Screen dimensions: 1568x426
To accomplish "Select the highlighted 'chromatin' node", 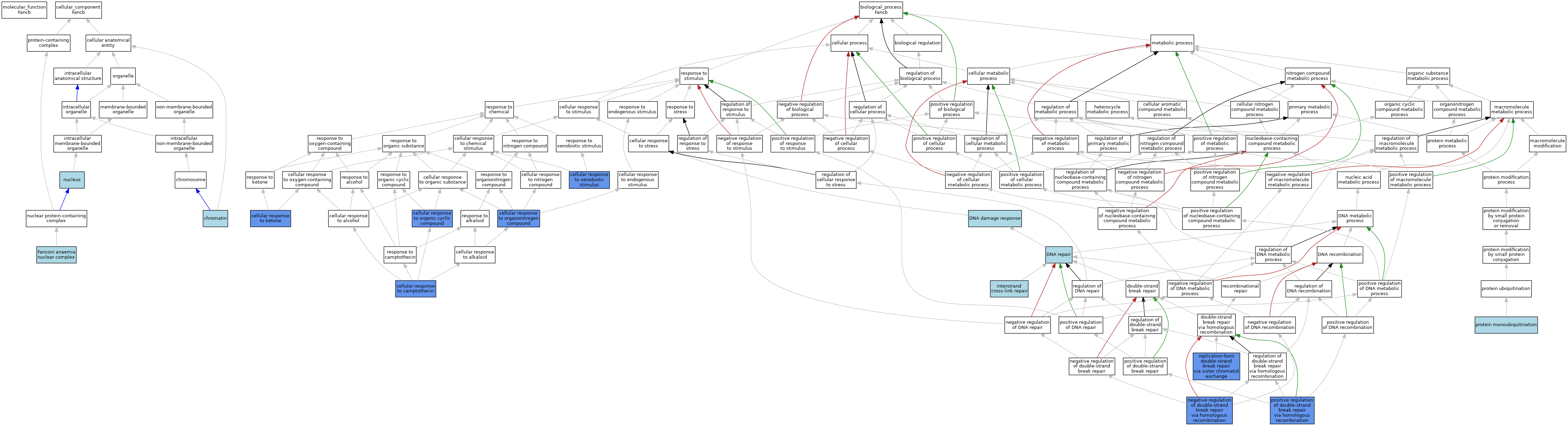I will [215, 218].
